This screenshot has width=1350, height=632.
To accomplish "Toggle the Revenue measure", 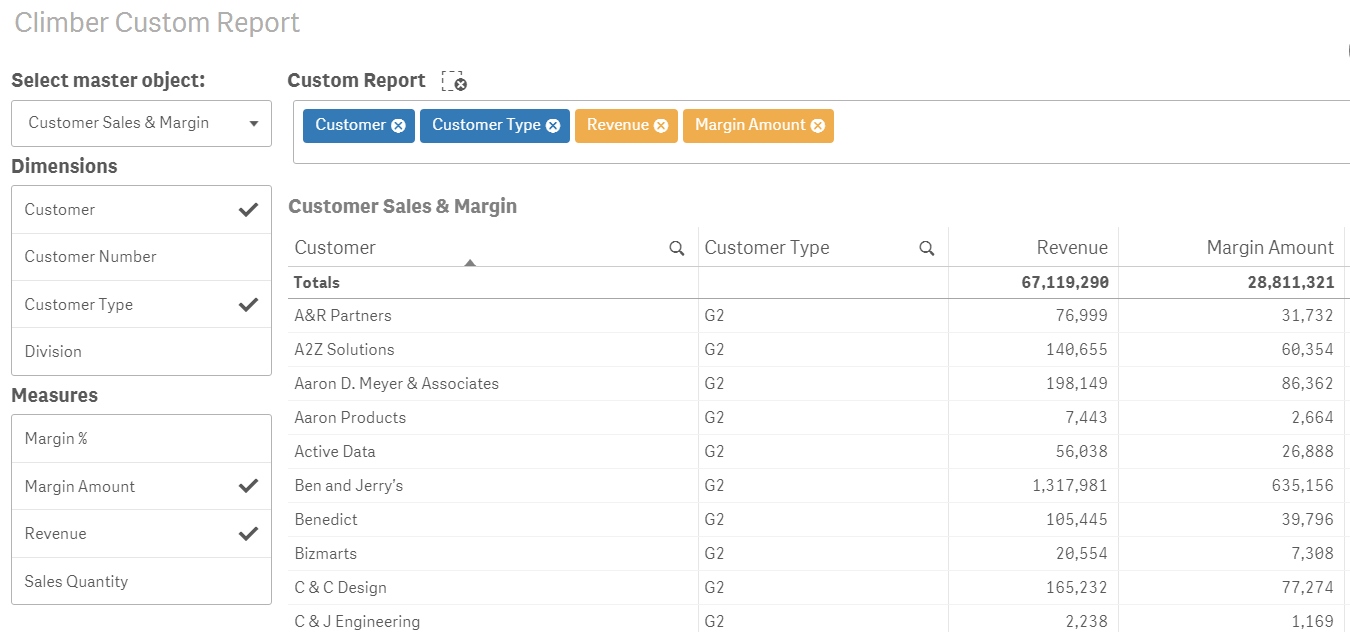I will (x=141, y=534).
